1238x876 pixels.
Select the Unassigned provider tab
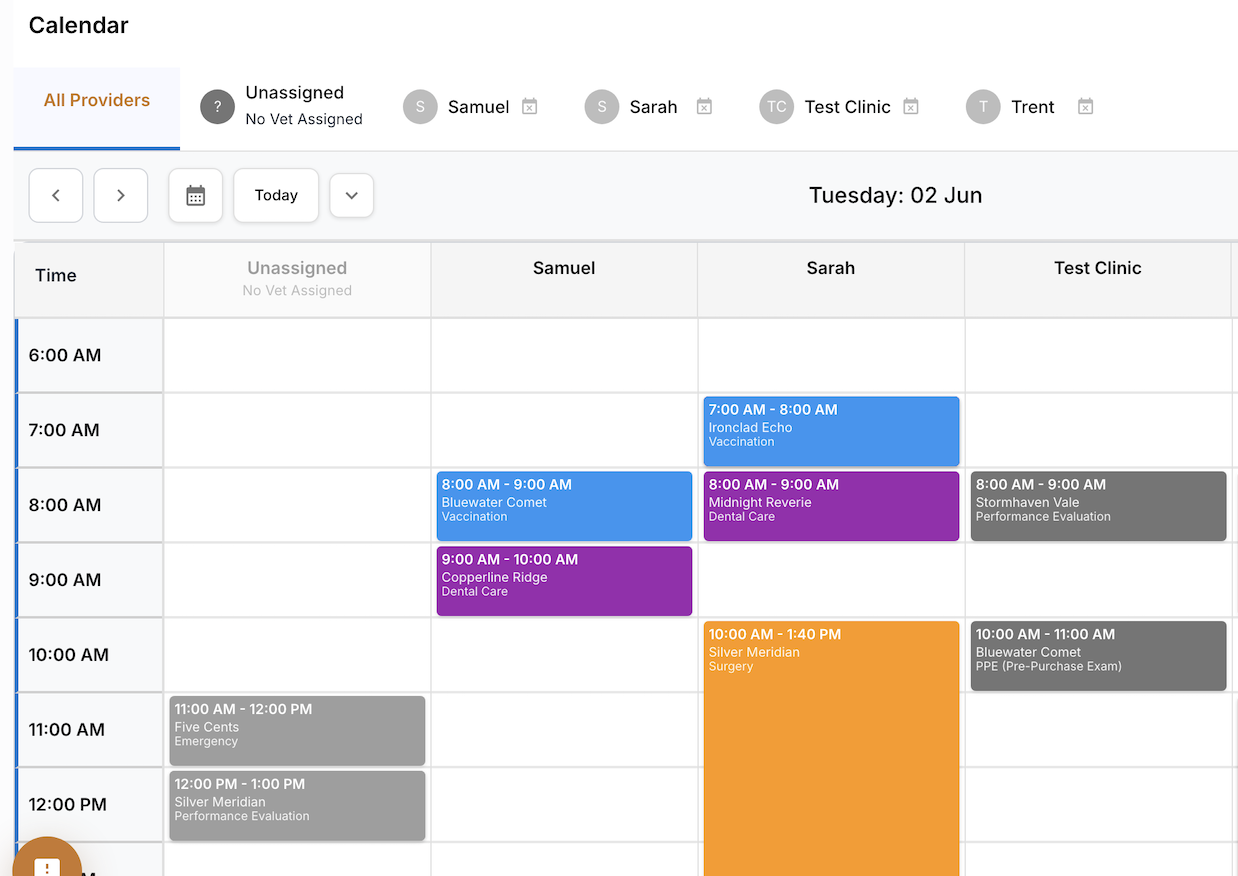click(282, 106)
